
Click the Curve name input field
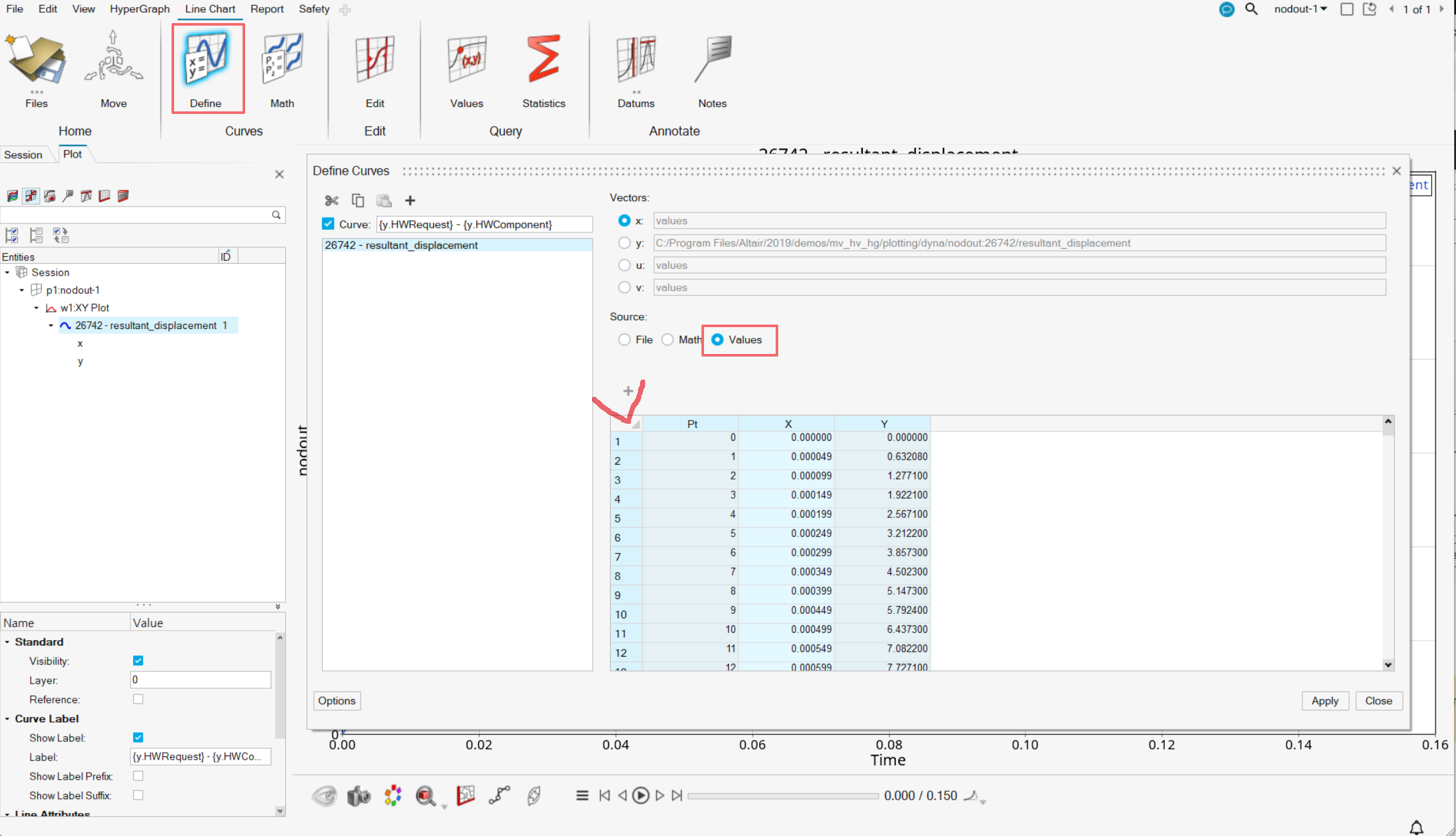coord(484,224)
